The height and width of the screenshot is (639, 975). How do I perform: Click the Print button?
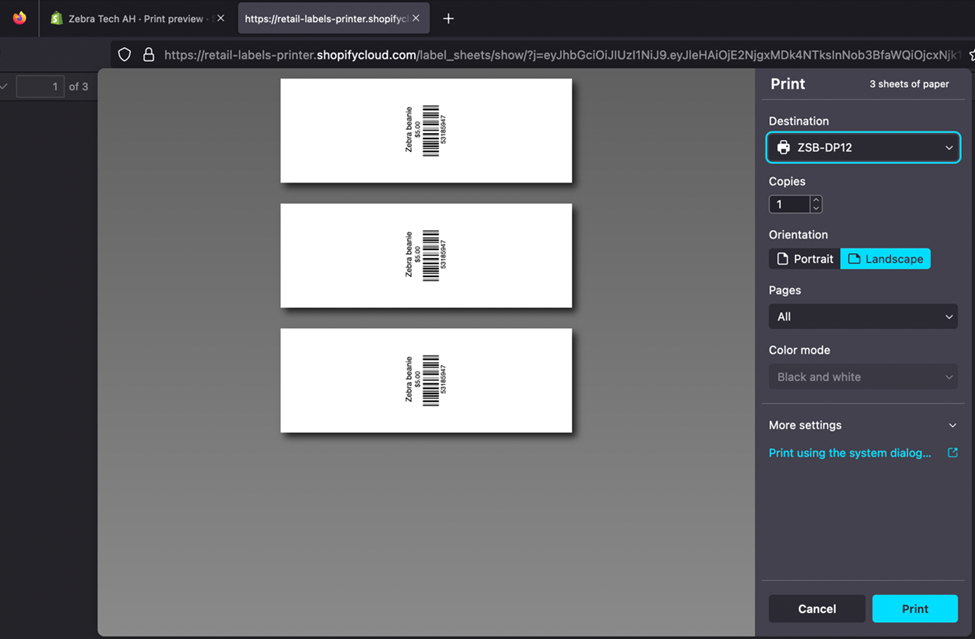click(x=915, y=609)
